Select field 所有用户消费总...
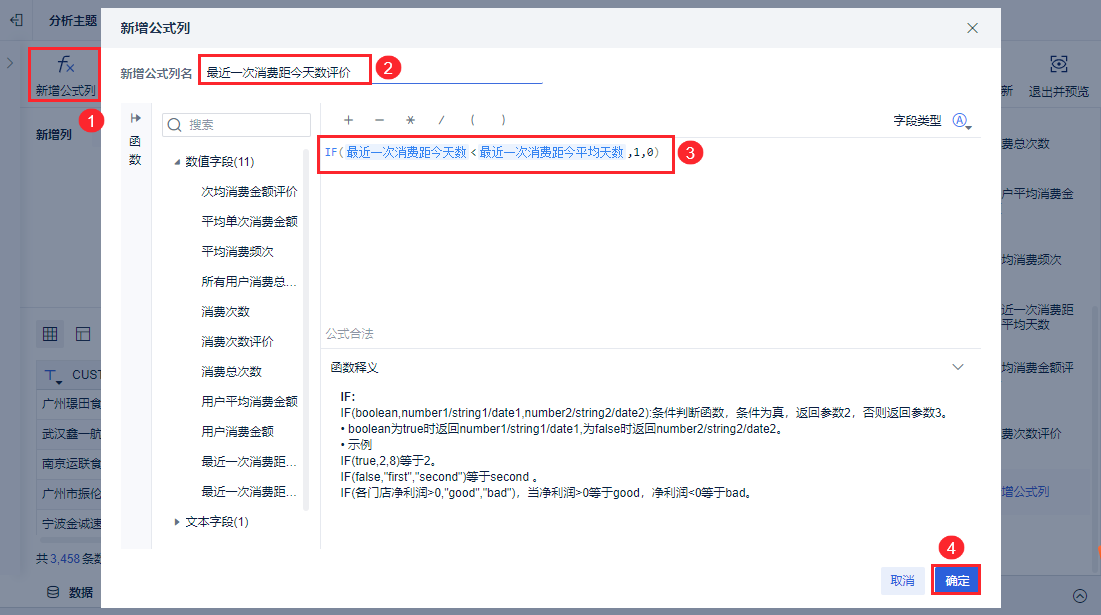 [249, 282]
